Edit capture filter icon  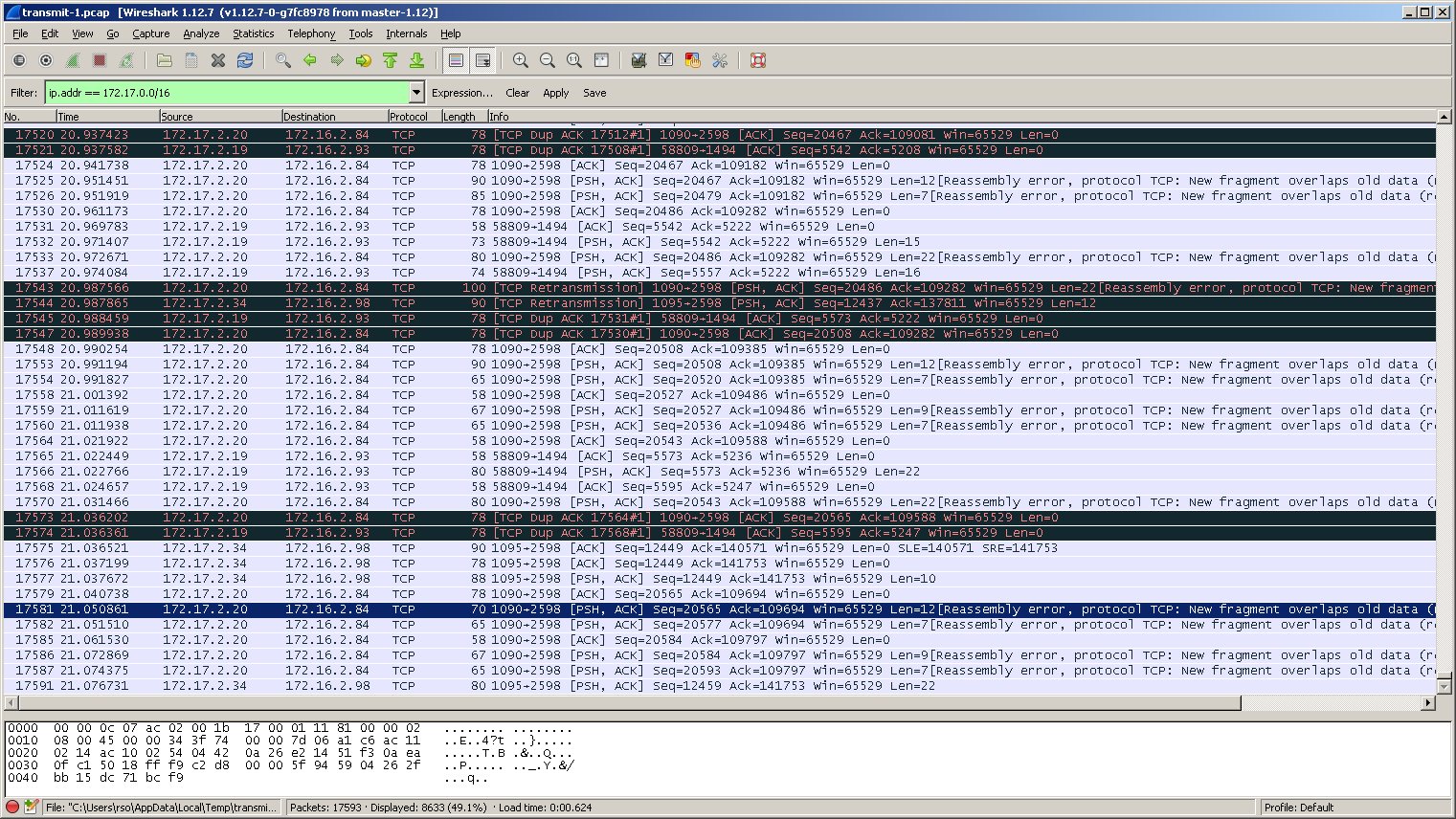coord(639,60)
